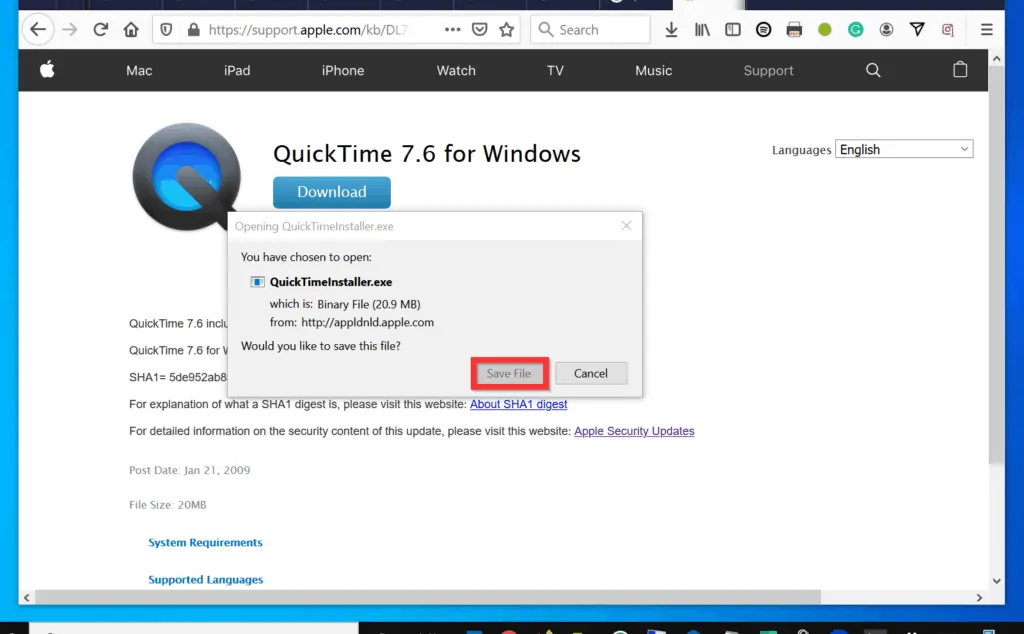The width and height of the screenshot is (1024, 634).
Task: Expand the System Requirements section
Action: click(x=205, y=543)
